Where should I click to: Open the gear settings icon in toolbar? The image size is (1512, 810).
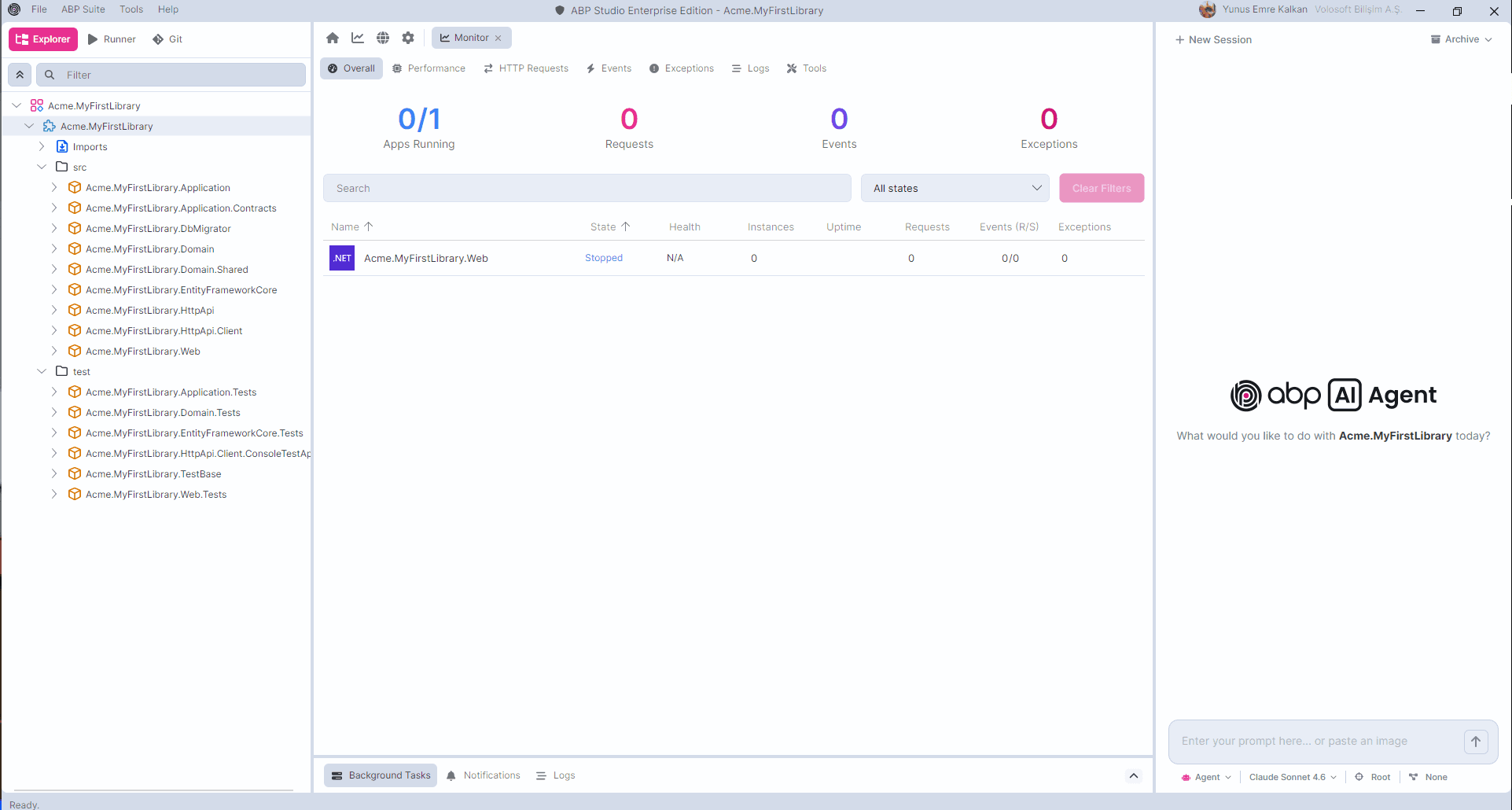pyautogui.click(x=408, y=38)
